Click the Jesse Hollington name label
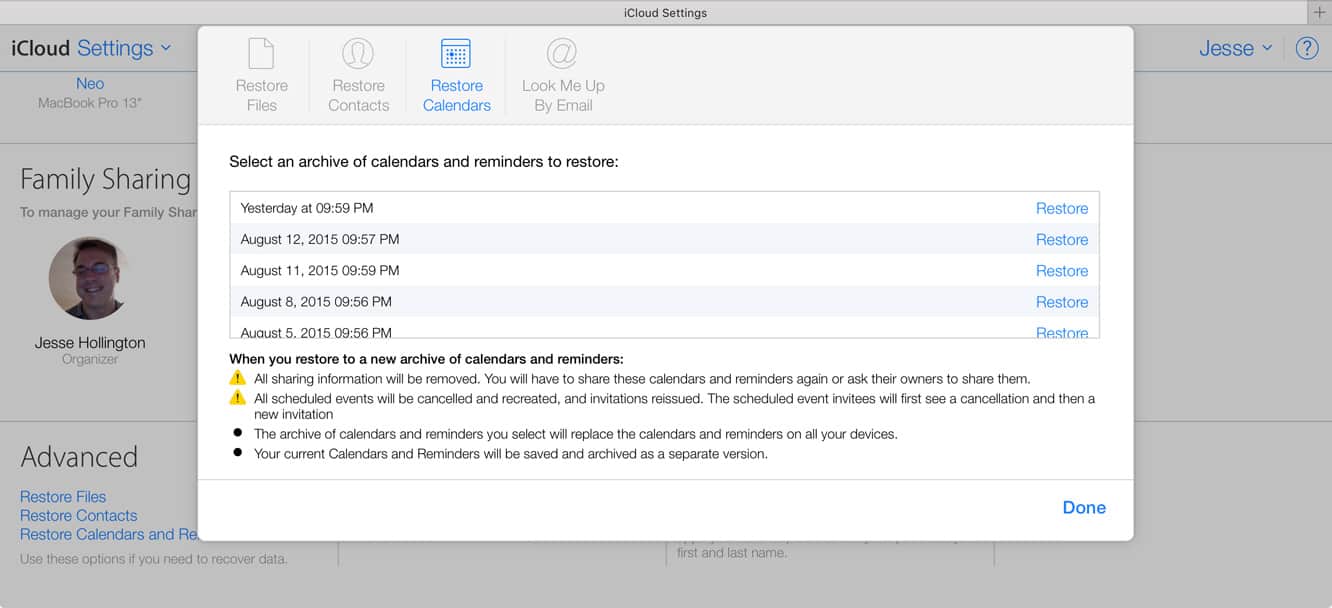The width and height of the screenshot is (1332, 608). (x=90, y=342)
